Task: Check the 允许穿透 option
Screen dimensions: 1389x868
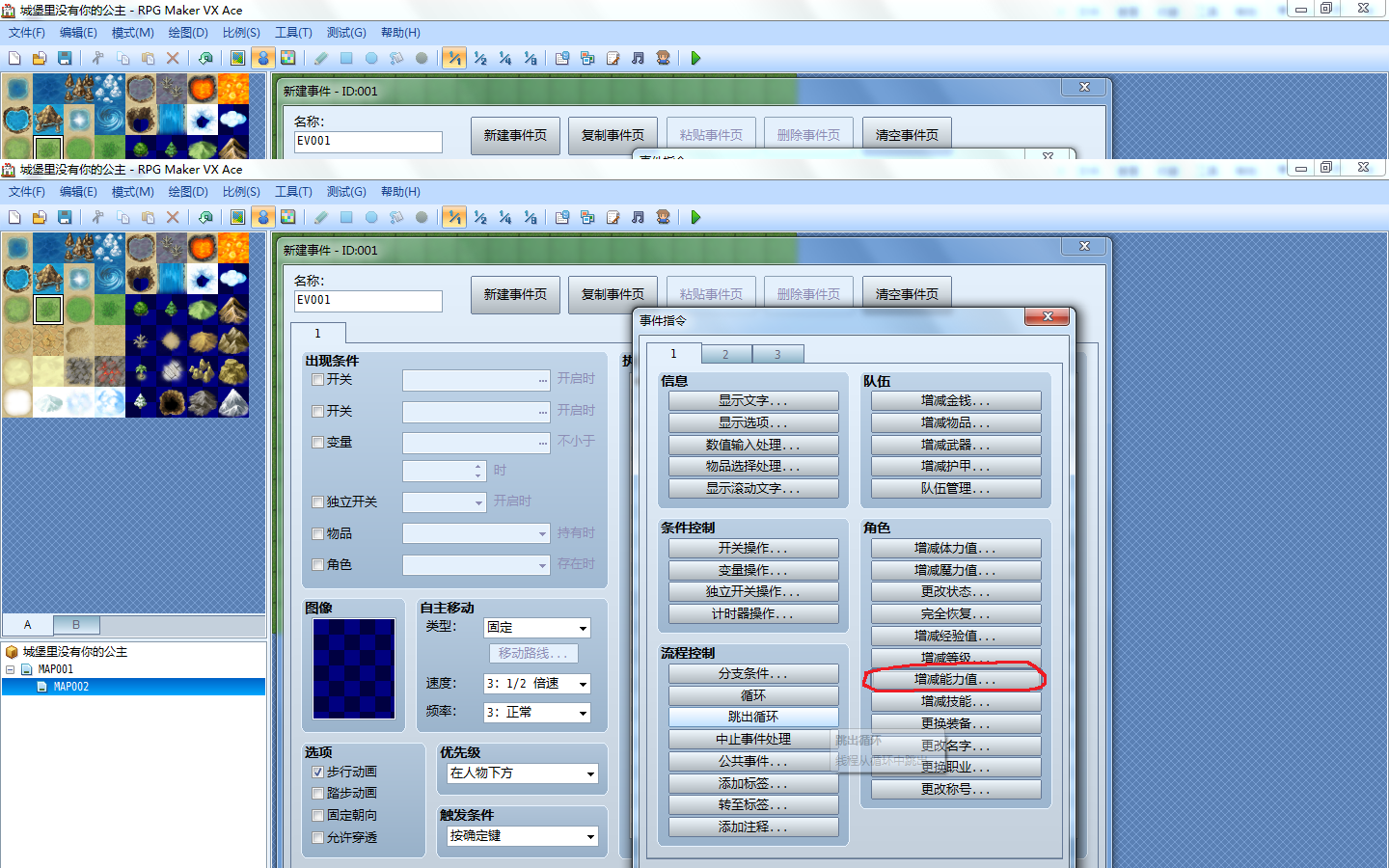Action: [317, 838]
